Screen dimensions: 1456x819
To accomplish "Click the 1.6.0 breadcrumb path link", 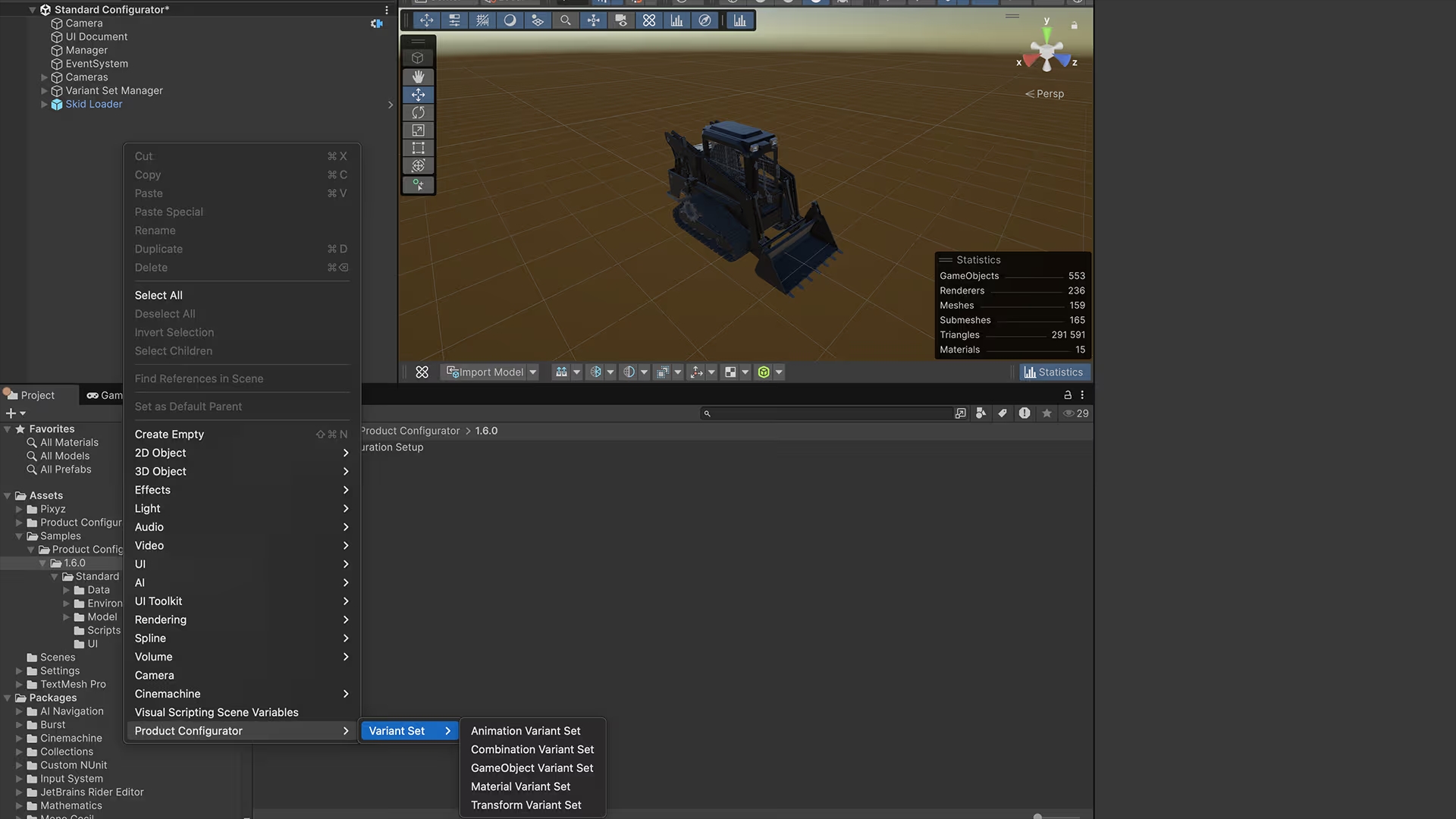I will point(486,431).
